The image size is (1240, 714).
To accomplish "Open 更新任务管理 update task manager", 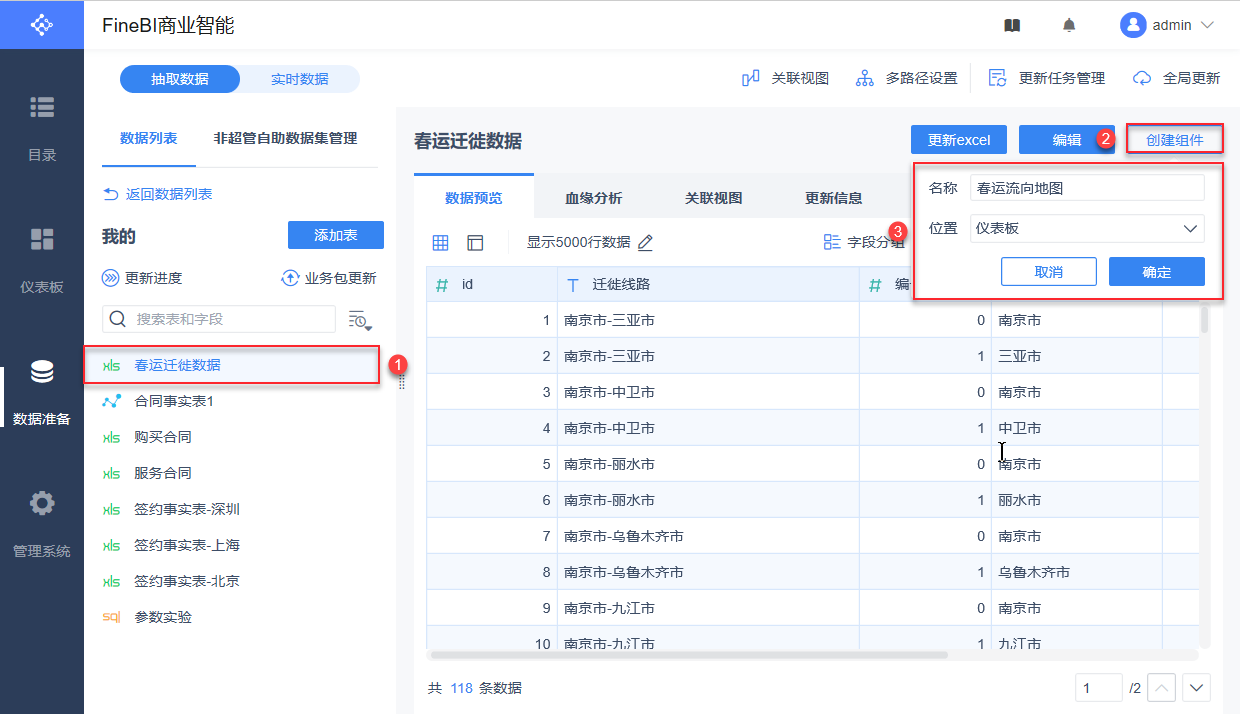I will tap(1046, 78).
